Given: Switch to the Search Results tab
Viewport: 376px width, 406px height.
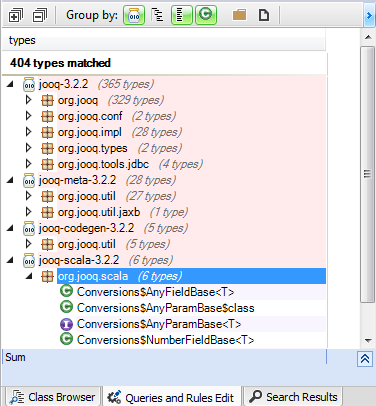Looking at the screenshot, I should tap(293, 397).
